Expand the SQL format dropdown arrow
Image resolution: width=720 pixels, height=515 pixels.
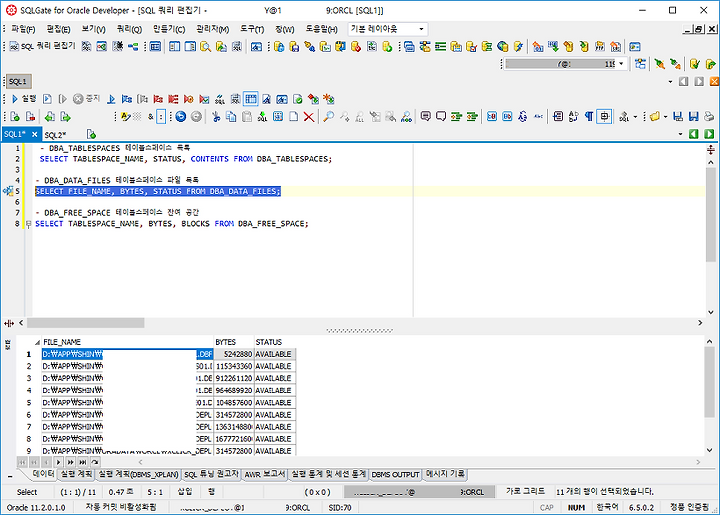(635, 117)
